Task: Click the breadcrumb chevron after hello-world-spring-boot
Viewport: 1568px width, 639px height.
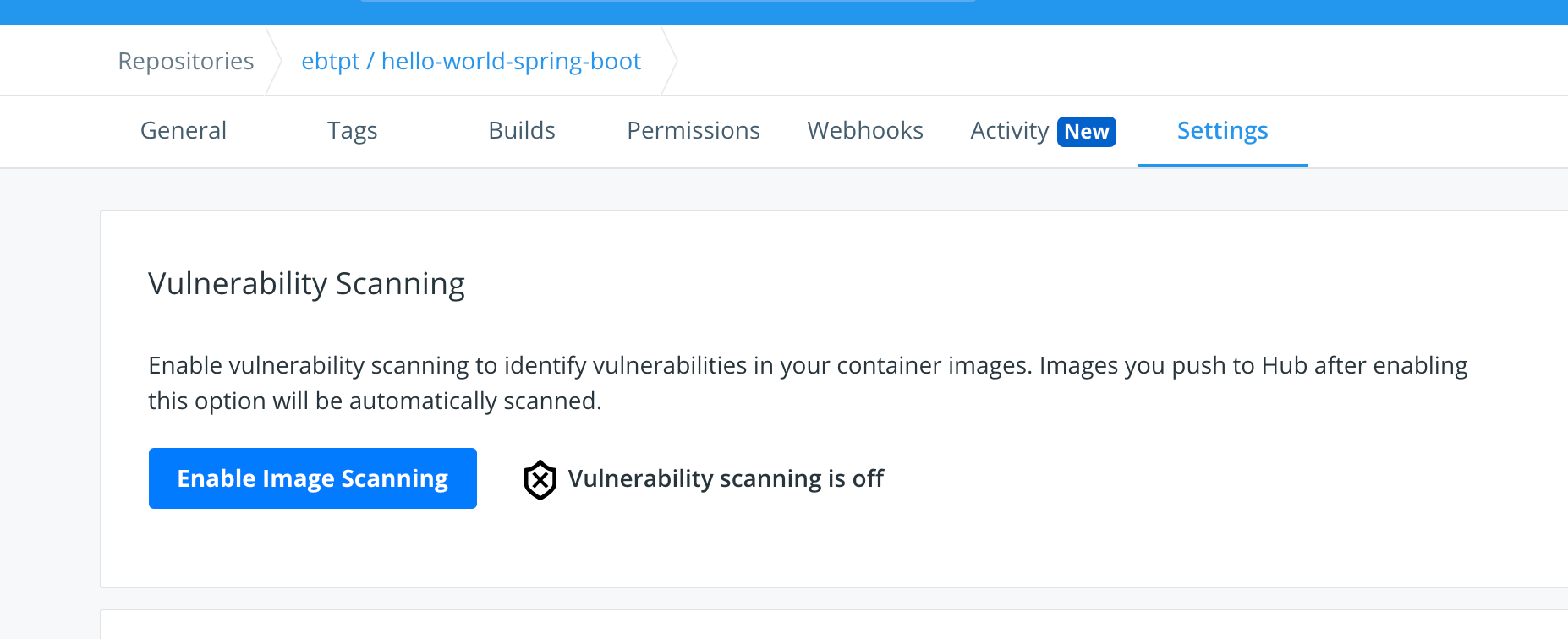Action: (x=670, y=61)
